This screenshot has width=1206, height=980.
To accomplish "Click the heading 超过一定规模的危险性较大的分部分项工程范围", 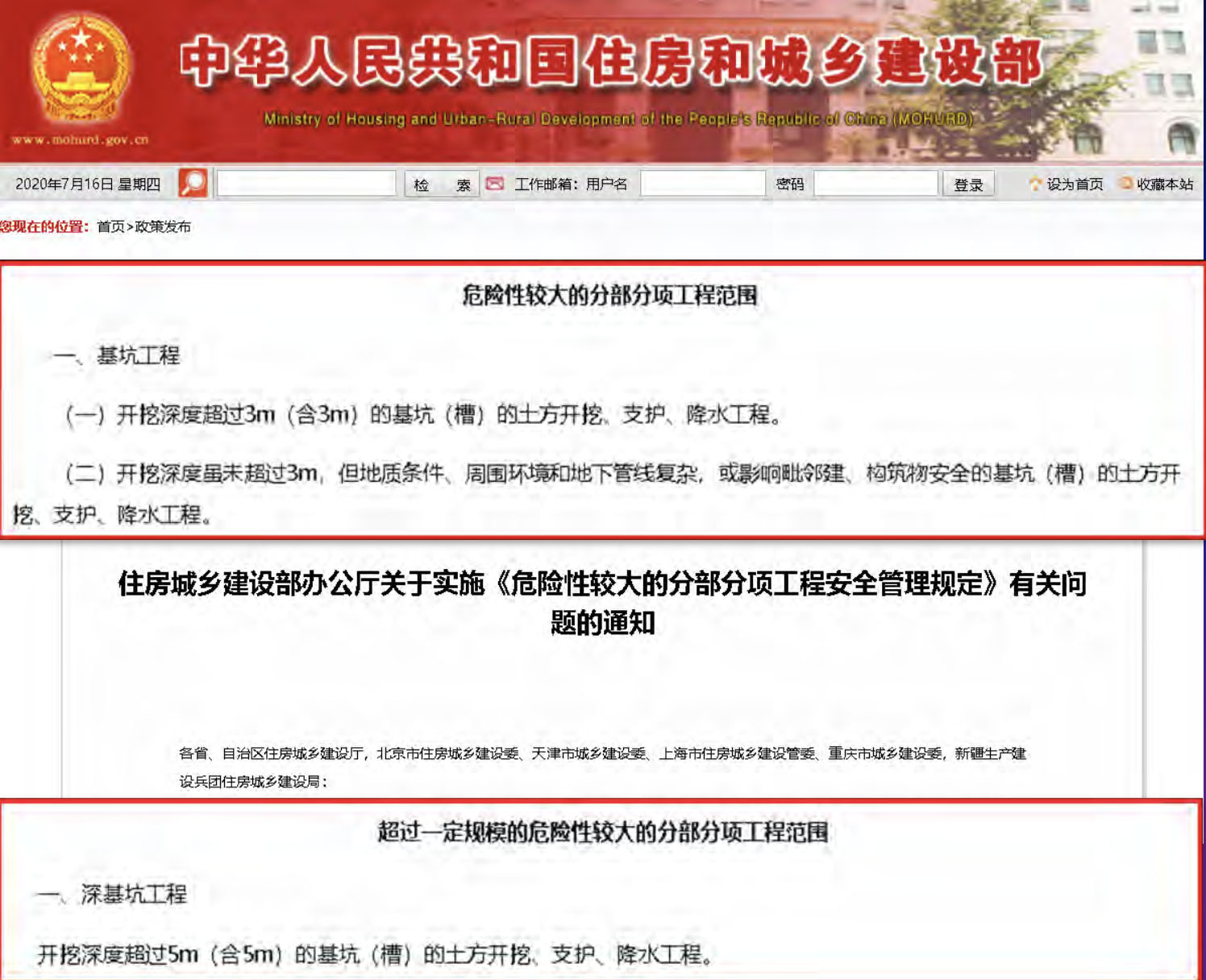I will (x=602, y=832).
